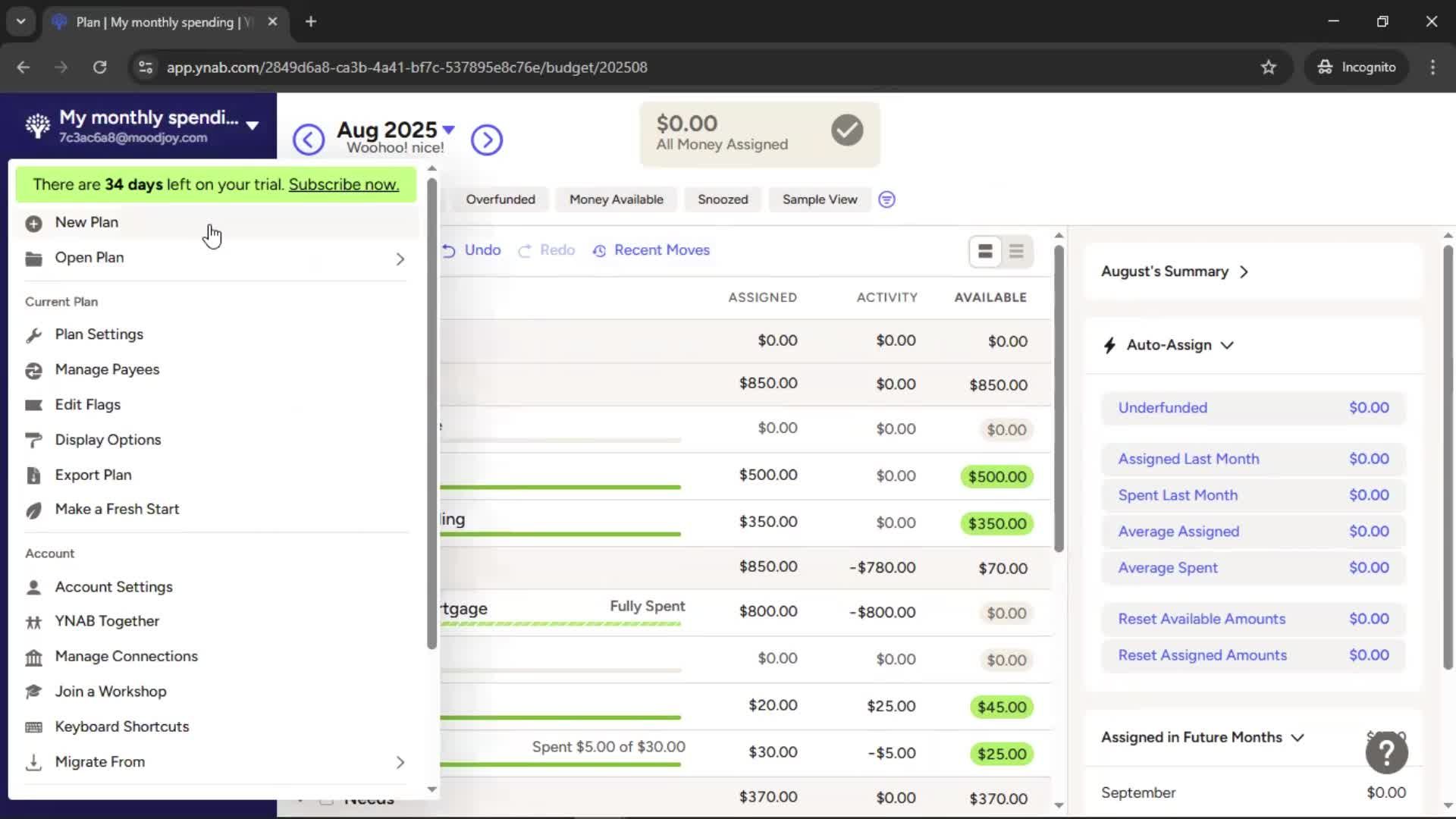The width and height of the screenshot is (1456, 819).
Task: Click the $45.00 green available pill
Action: point(1001,708)
